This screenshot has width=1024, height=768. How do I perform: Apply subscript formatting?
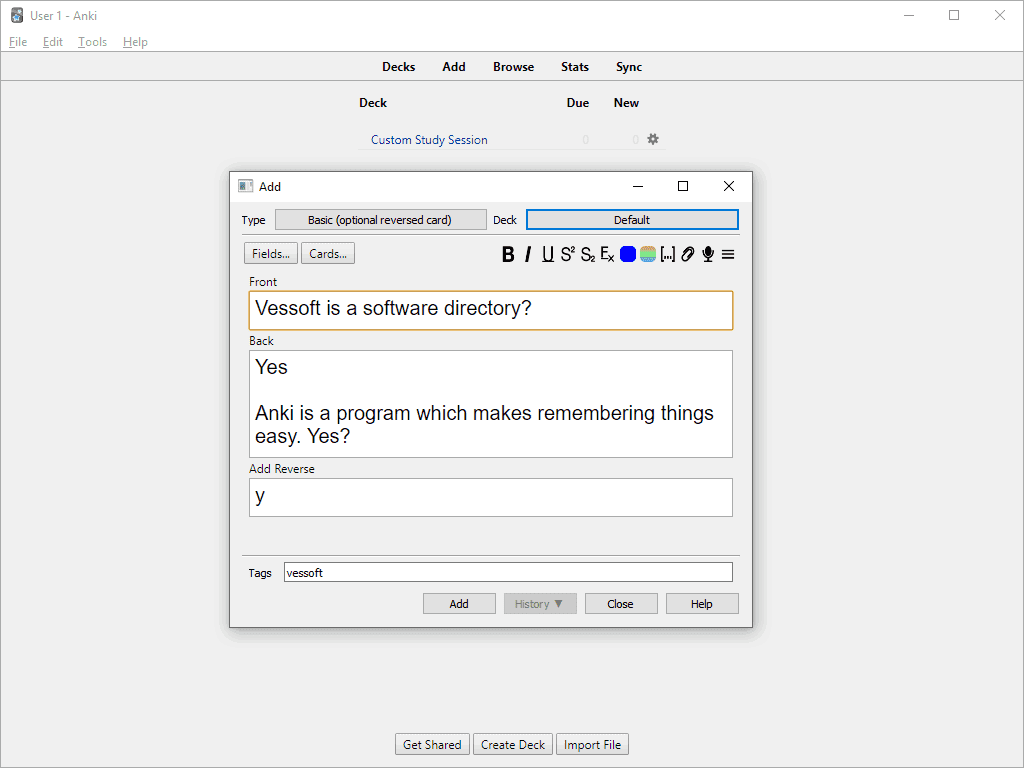tap(588, 254)
